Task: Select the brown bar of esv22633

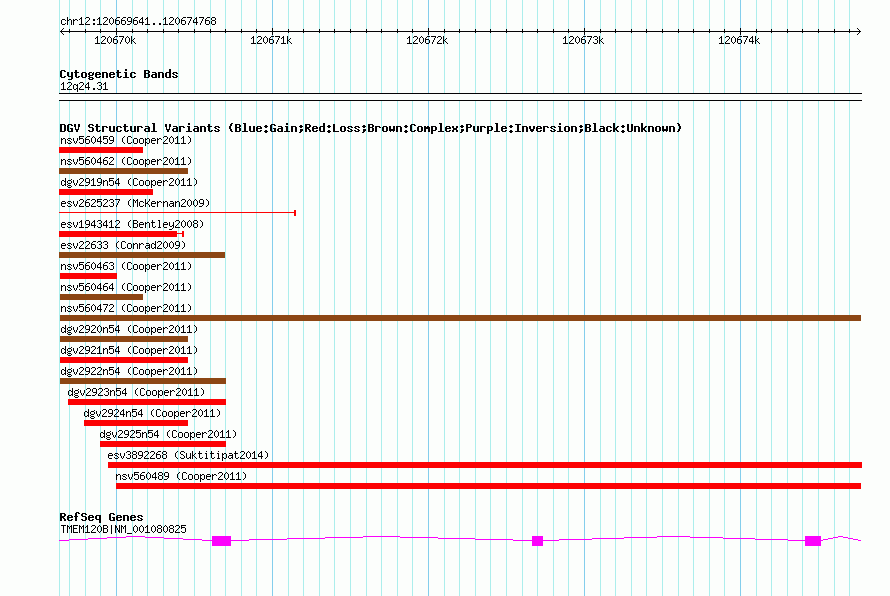Action: coord(142,255)
